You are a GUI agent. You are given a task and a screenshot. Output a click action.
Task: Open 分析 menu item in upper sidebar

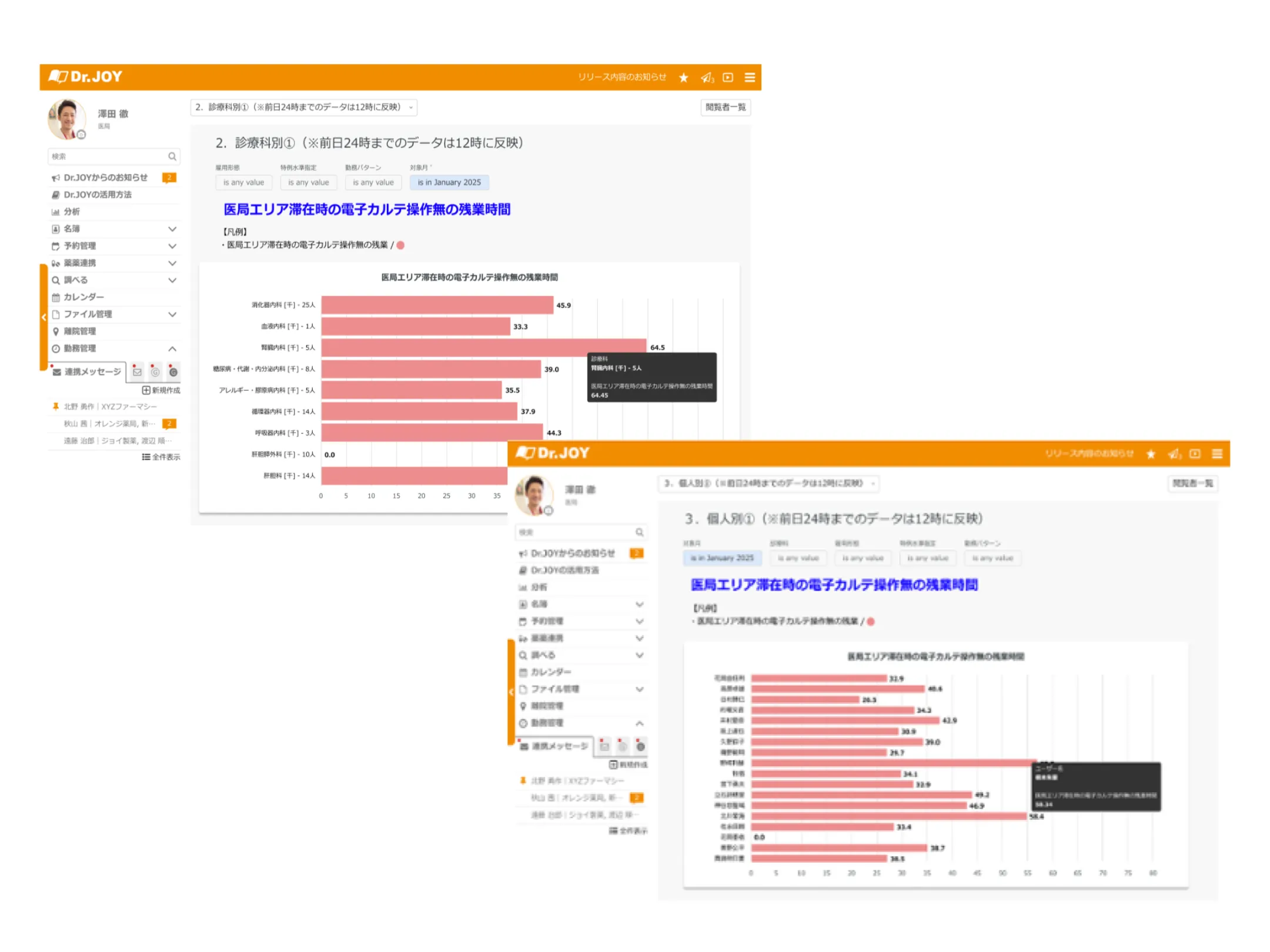[x=72, y=212]
